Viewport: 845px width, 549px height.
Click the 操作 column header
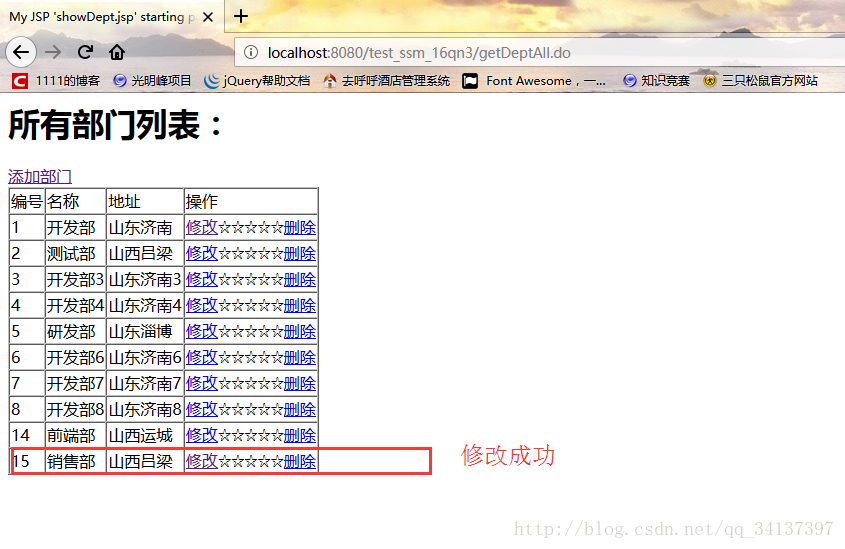251,201
